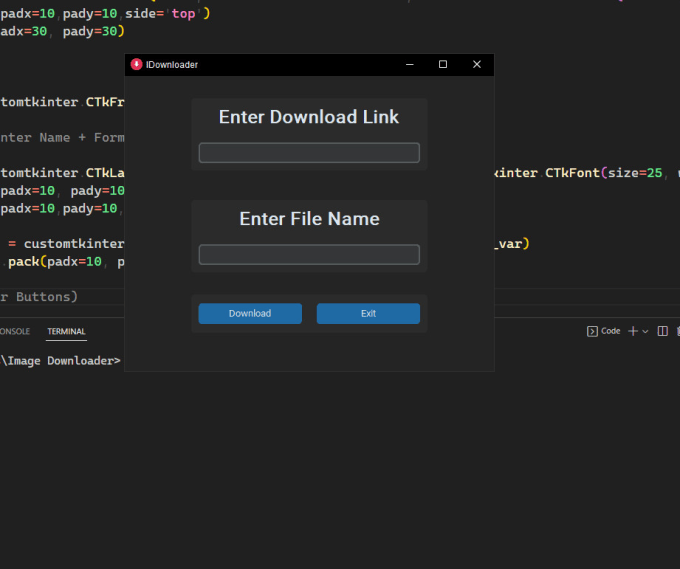Image resolution: width=680 pixels, height=569 pixels.
Task: Click the Code label in terminal toolbar
Action: click(611, 331)
